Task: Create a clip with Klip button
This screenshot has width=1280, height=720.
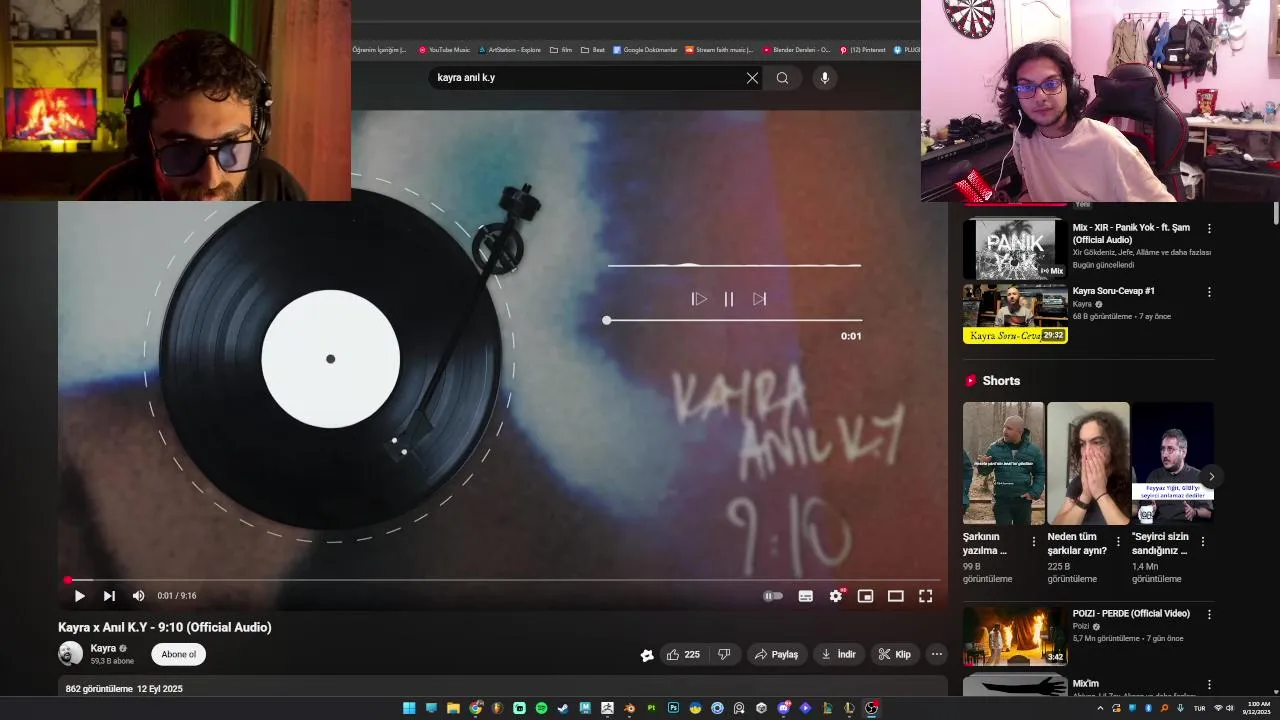Action: point(894,655)
